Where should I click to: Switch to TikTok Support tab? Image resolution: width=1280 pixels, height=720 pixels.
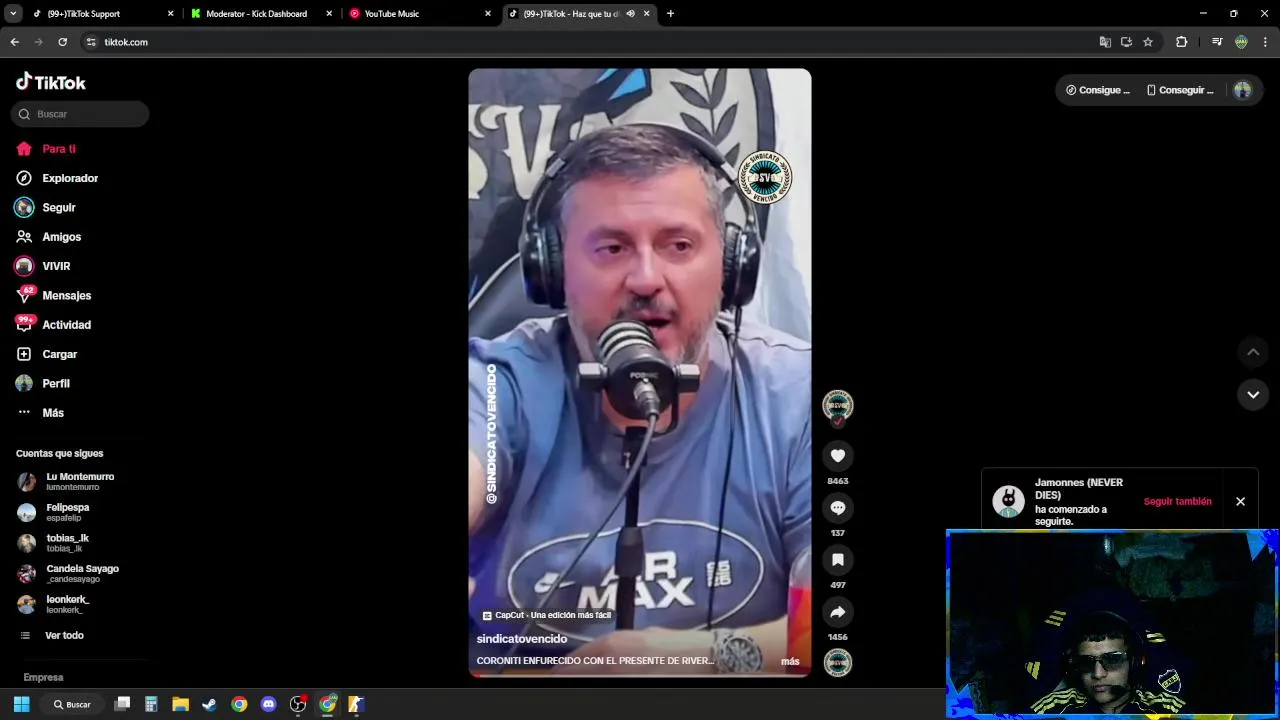pos(102,14)
